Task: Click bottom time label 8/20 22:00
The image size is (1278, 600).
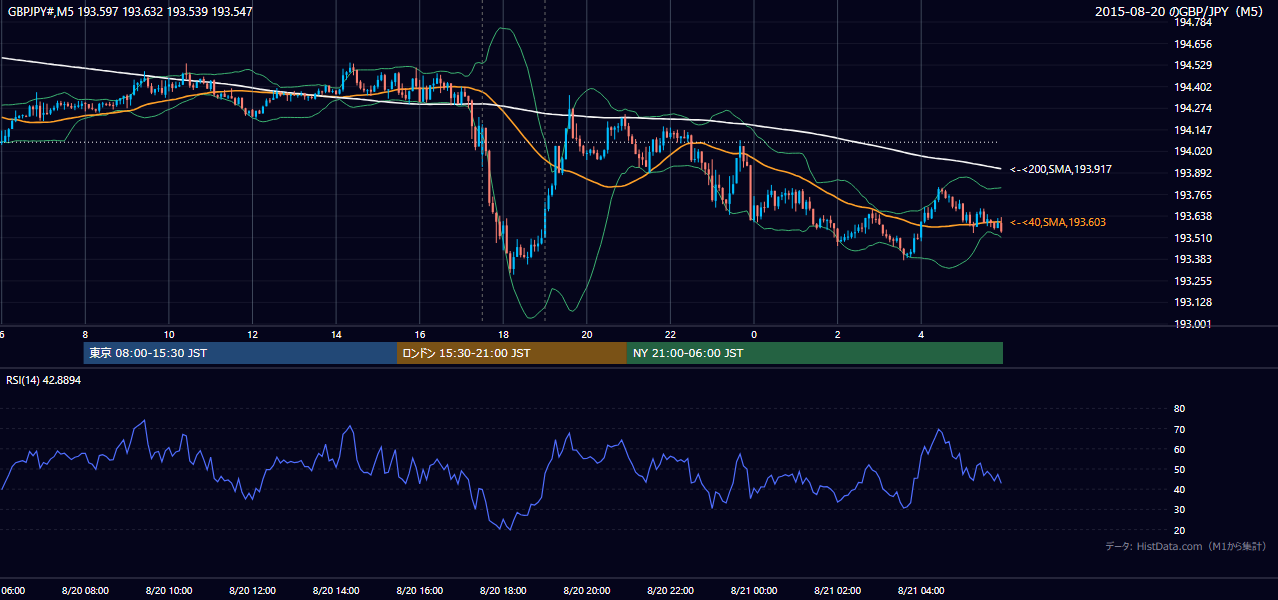Action: point(670,591)
